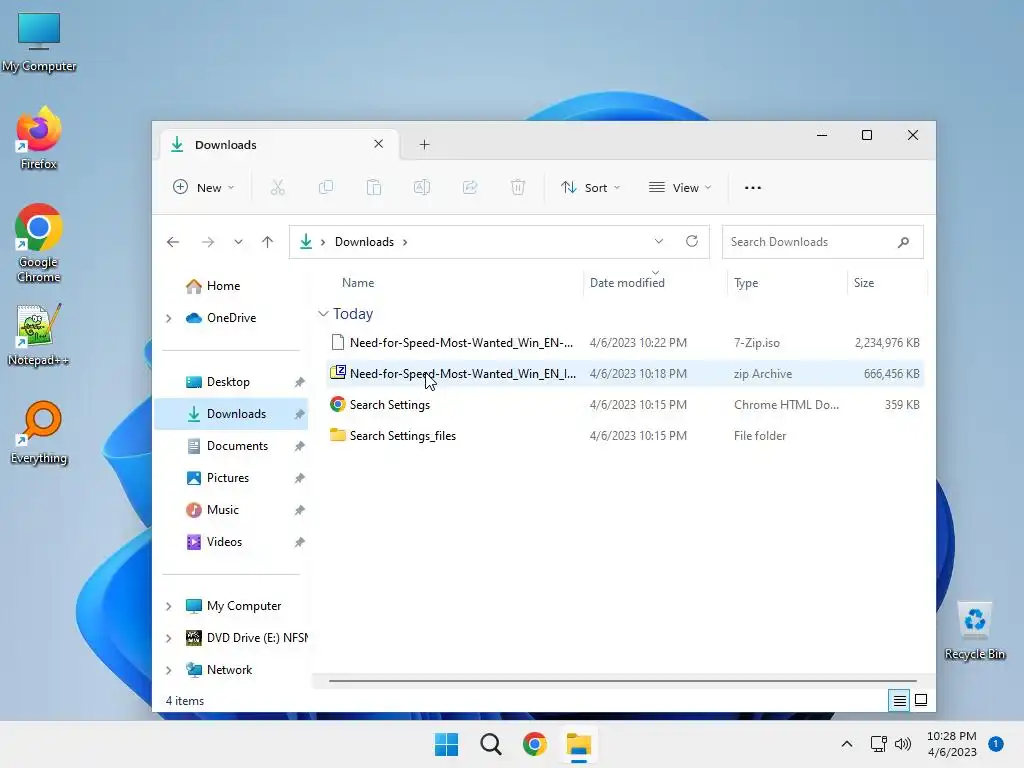1024x768 pixels.
Task: Open the See more three-dots menu
Action: (752, 188)
